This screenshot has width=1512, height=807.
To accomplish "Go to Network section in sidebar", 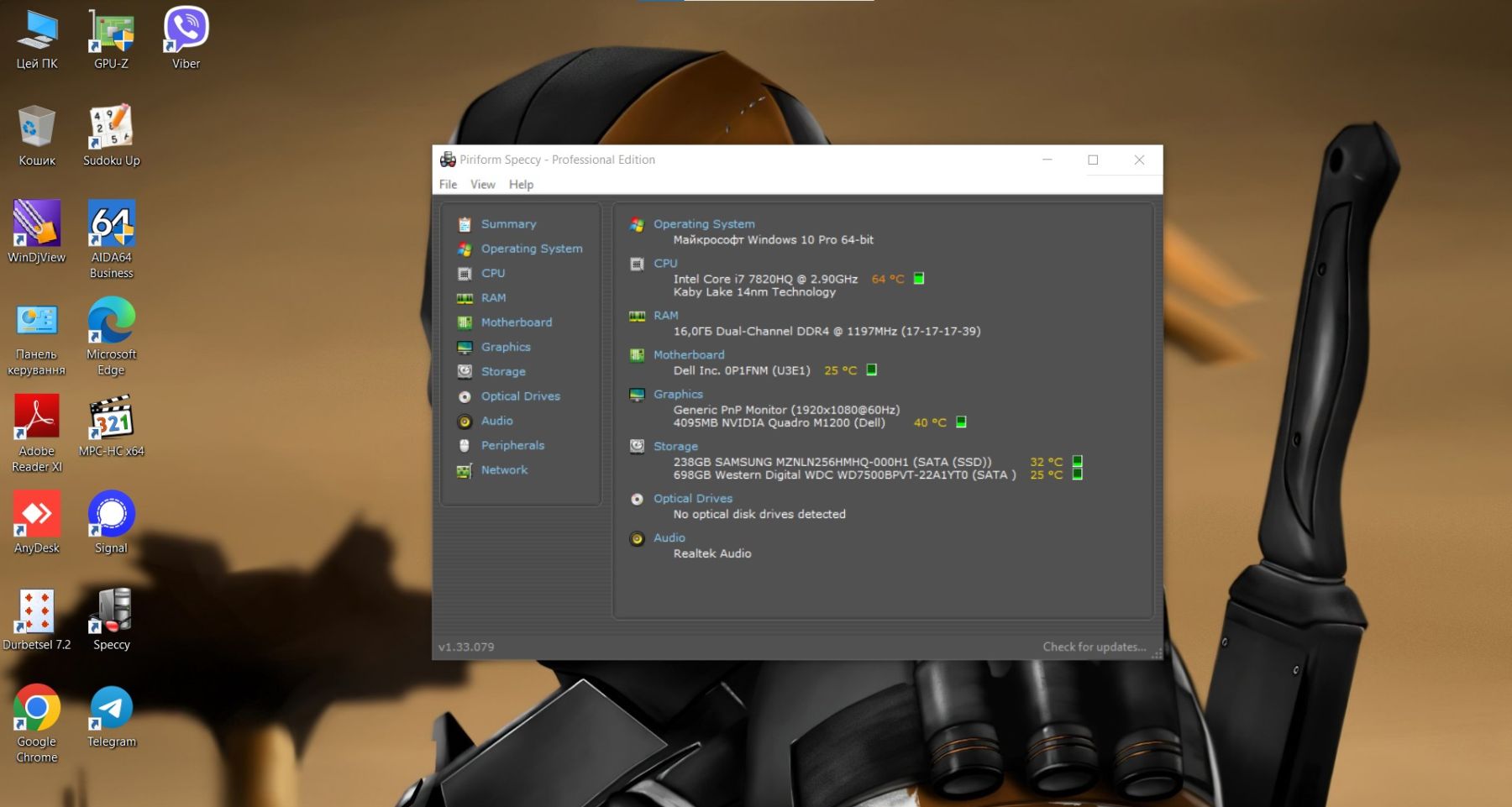I will click(504, 470).
